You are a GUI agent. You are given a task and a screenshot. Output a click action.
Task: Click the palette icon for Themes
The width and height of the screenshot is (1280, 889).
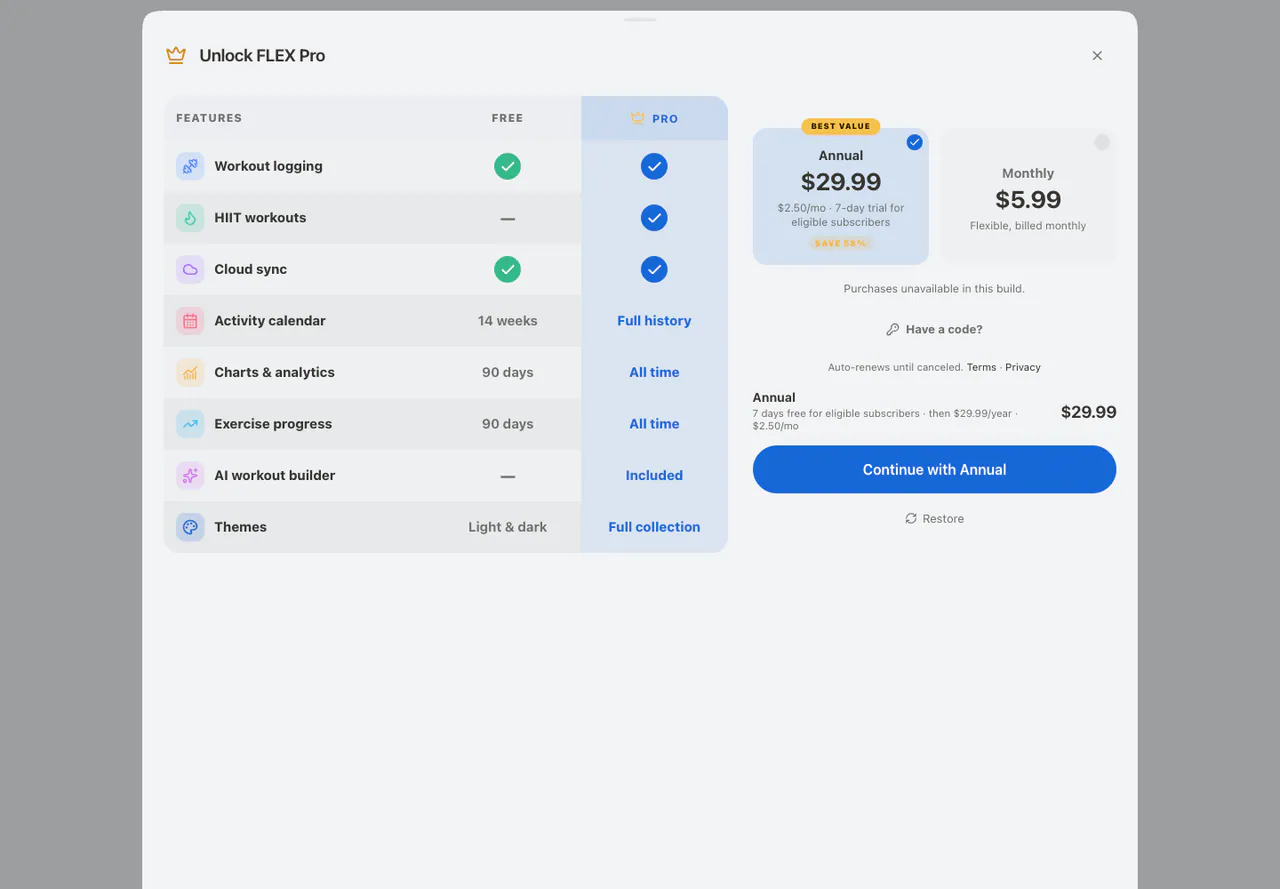click(x=190, y=527)
